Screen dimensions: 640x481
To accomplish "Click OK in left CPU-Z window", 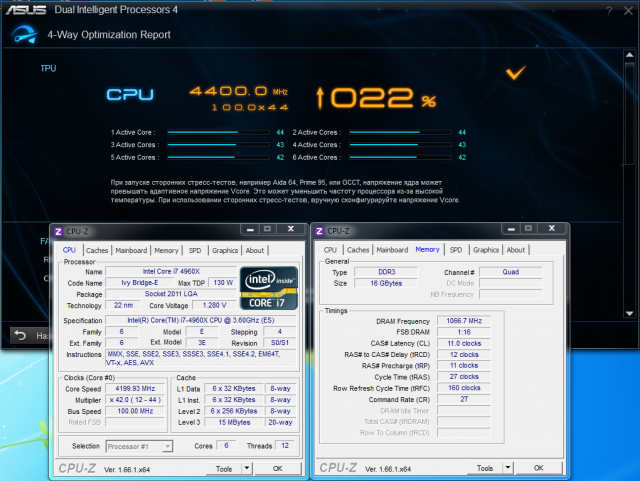I will (278, 469).
